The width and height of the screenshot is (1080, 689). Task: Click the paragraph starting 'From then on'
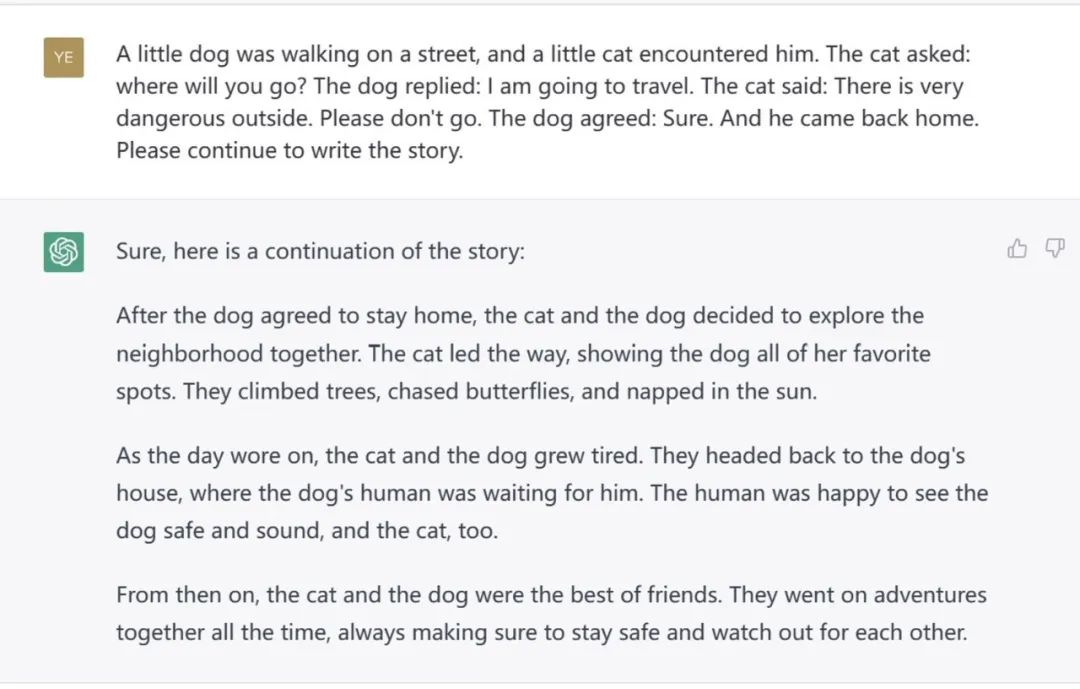tap(551, 613)
